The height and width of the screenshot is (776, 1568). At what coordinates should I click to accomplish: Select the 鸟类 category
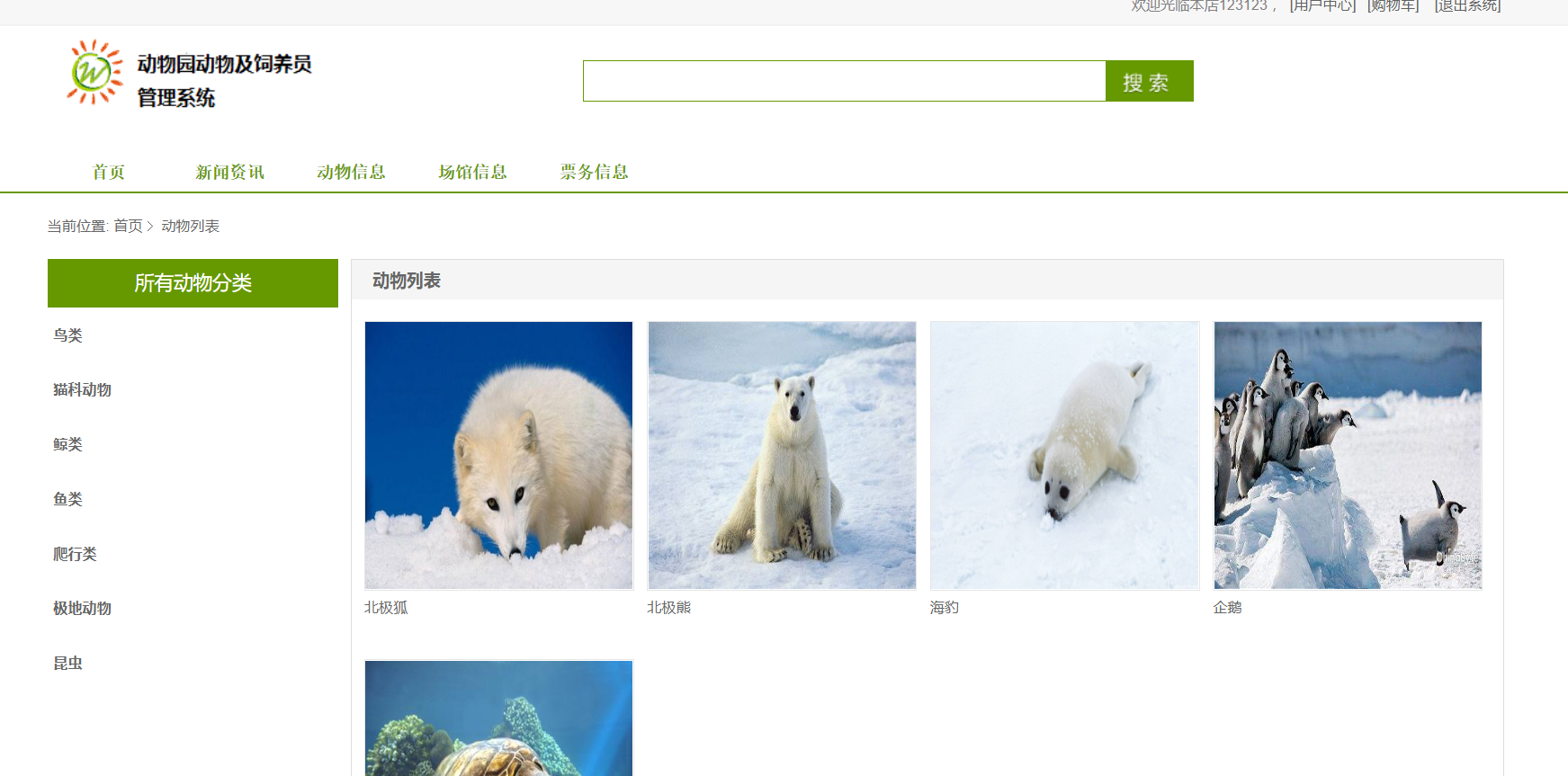tap(67, 335)
